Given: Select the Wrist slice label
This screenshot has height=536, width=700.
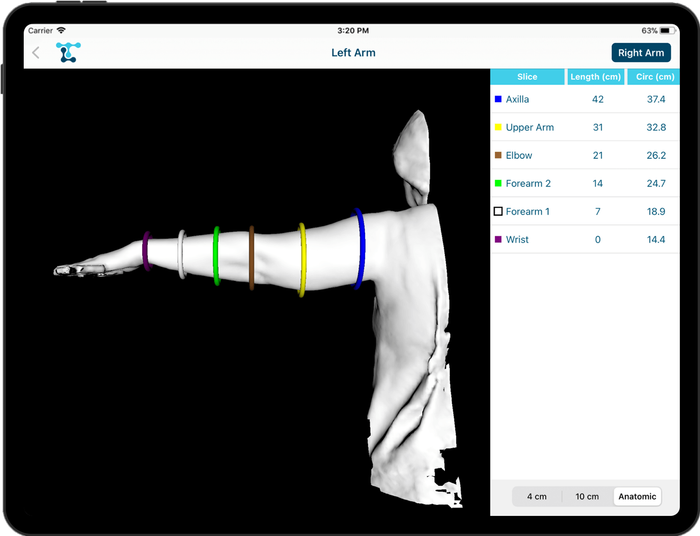Looking at the screenshot, I should 517,240.
